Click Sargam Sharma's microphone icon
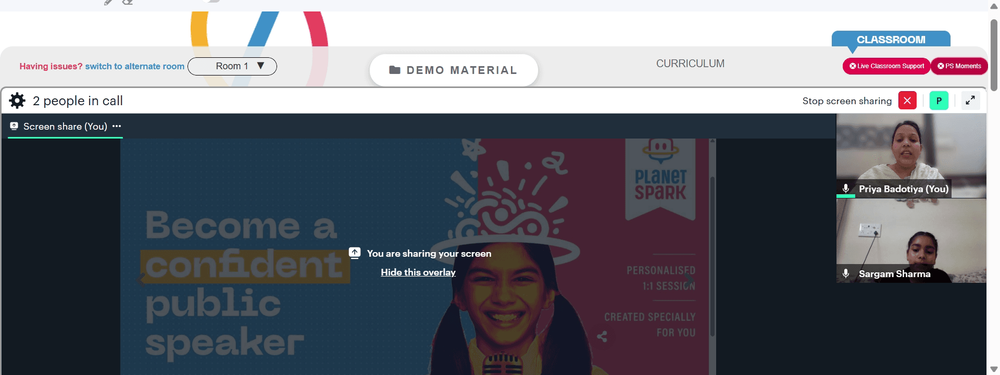The width and height of the screenshot is (1000, 375). (x=846, y=274)
